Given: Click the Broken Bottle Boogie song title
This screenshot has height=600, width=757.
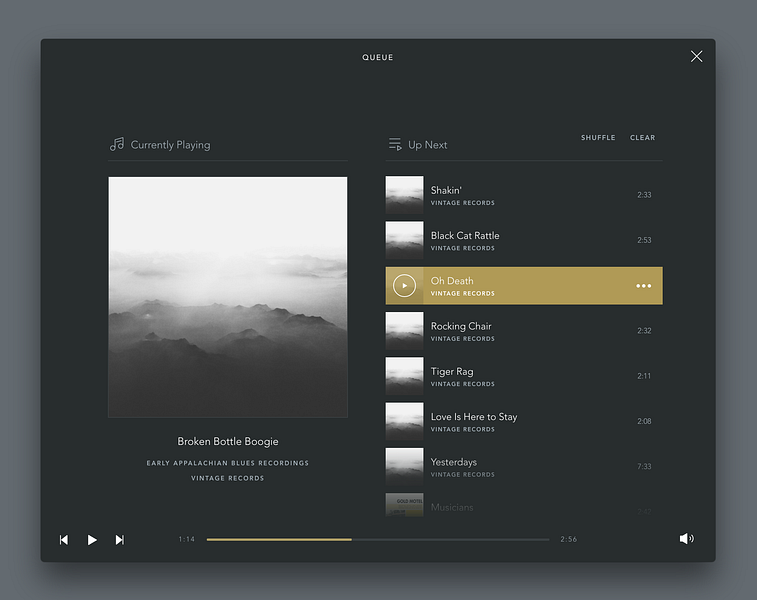Looking at the screenshot, I should pos(228,441).
